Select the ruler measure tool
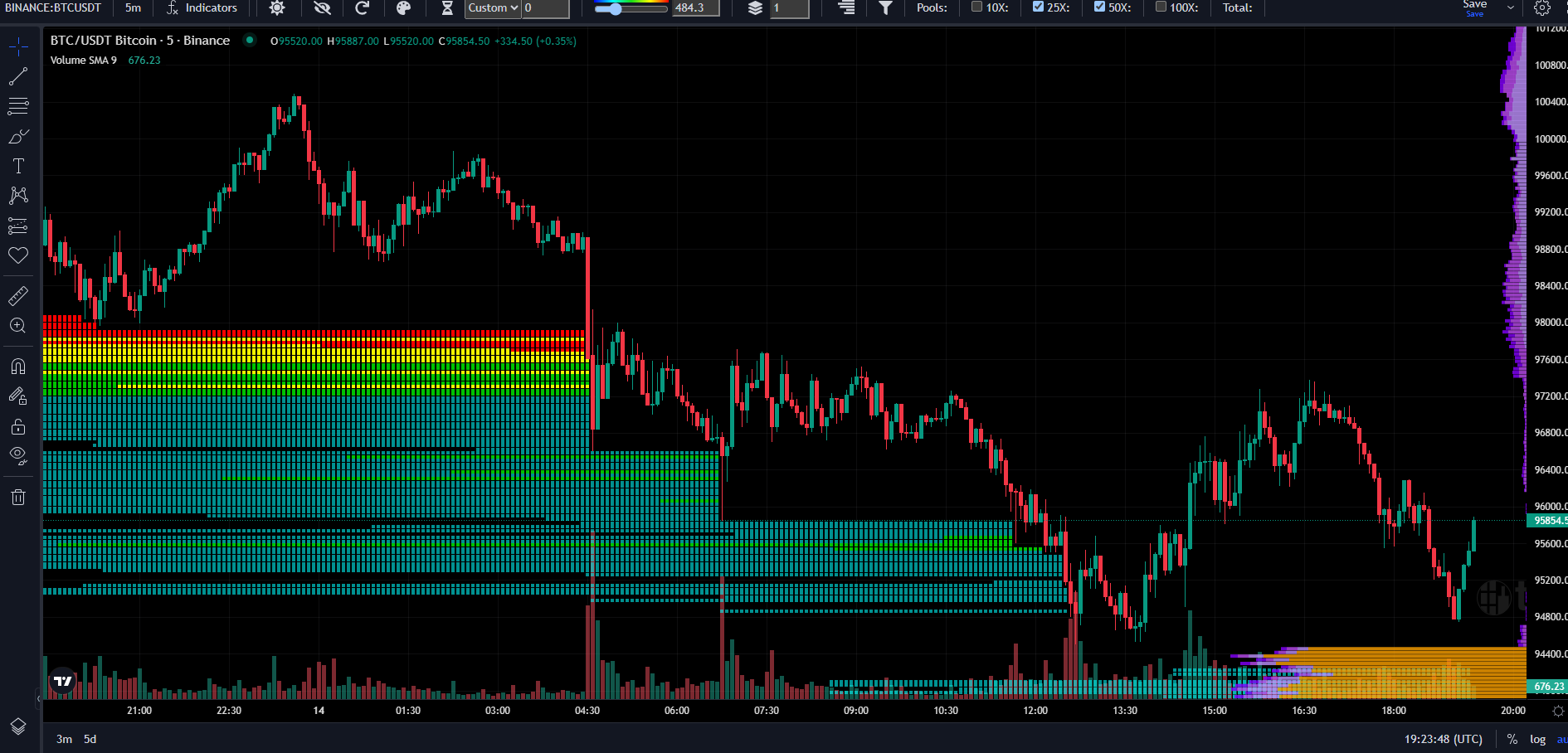The image size is (1568, 753). 18,295
